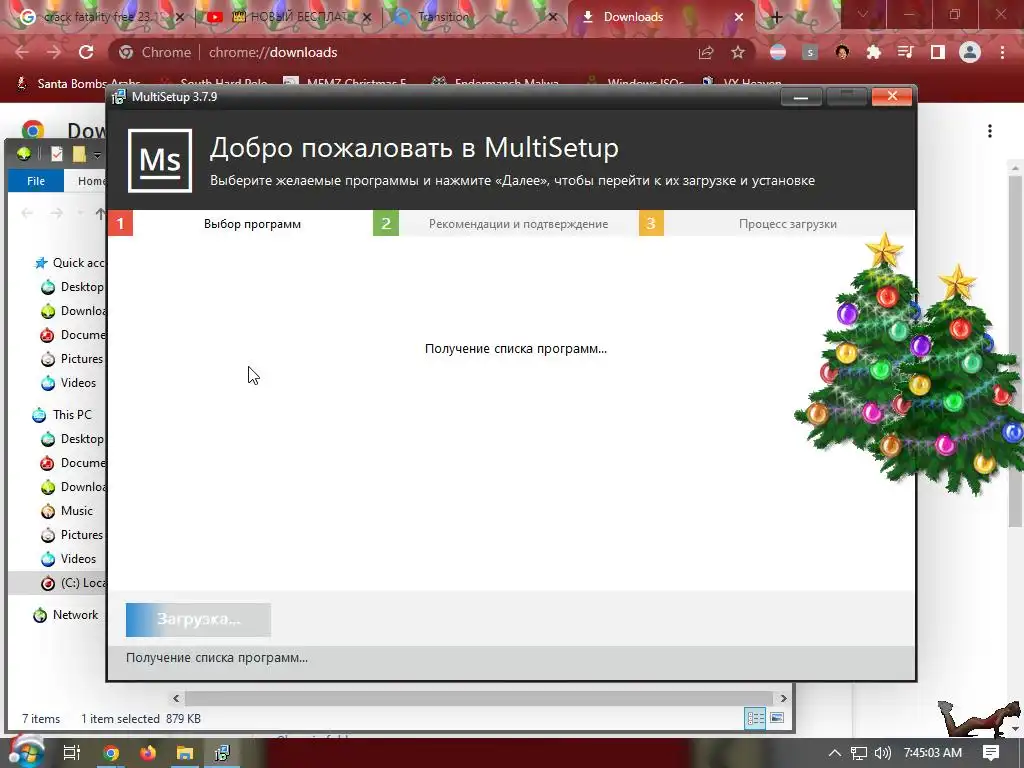Click the Explorer scrollbar right arrow
The image size is (1024, 768).
pyautogui.click(x=783, y=698)
